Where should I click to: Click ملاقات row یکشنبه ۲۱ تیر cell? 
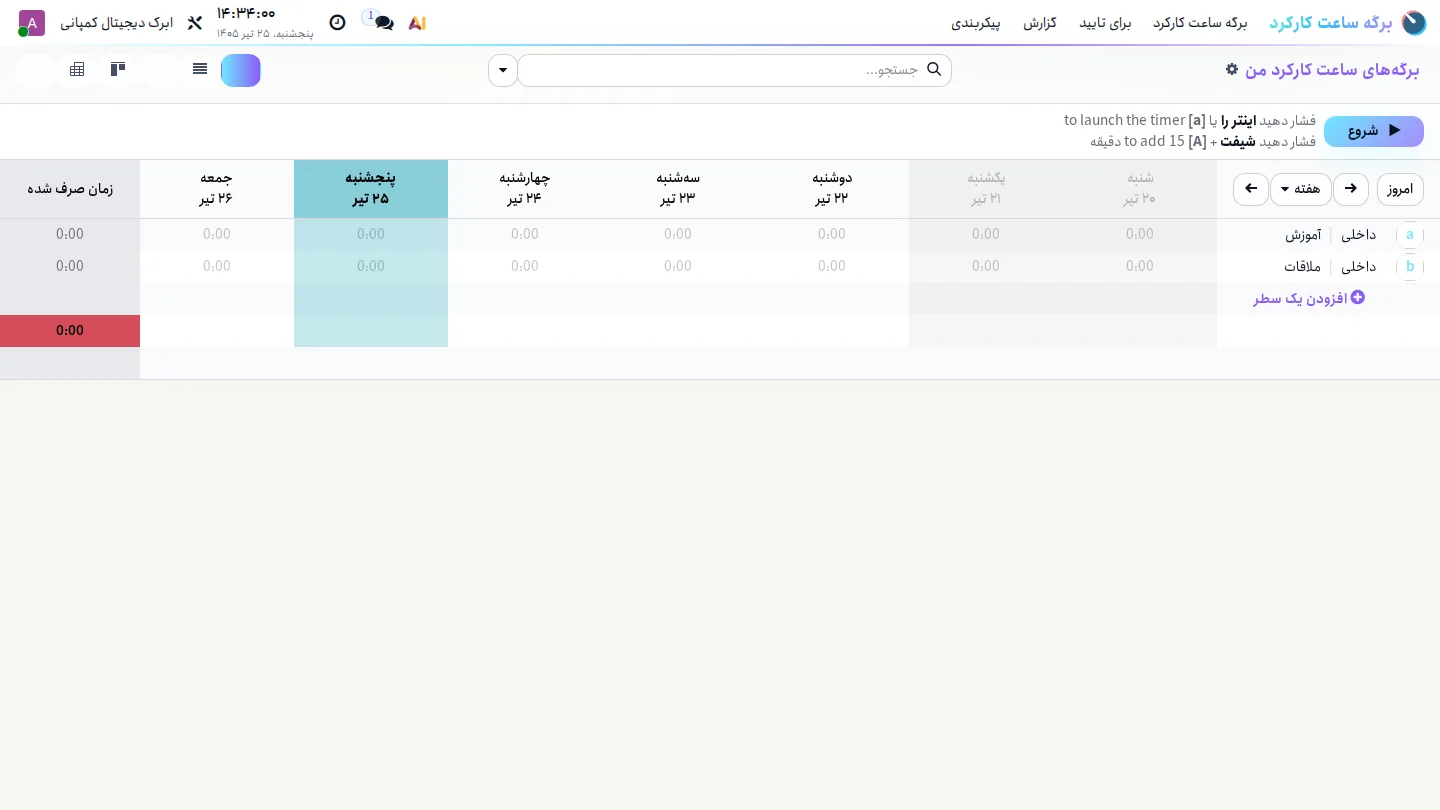986,267
